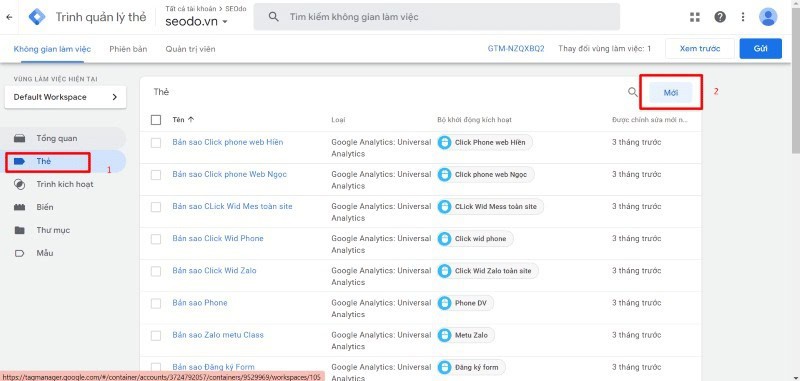
Task: Click the Bộ khởi động kích hoạt column header
Action: 474,120
